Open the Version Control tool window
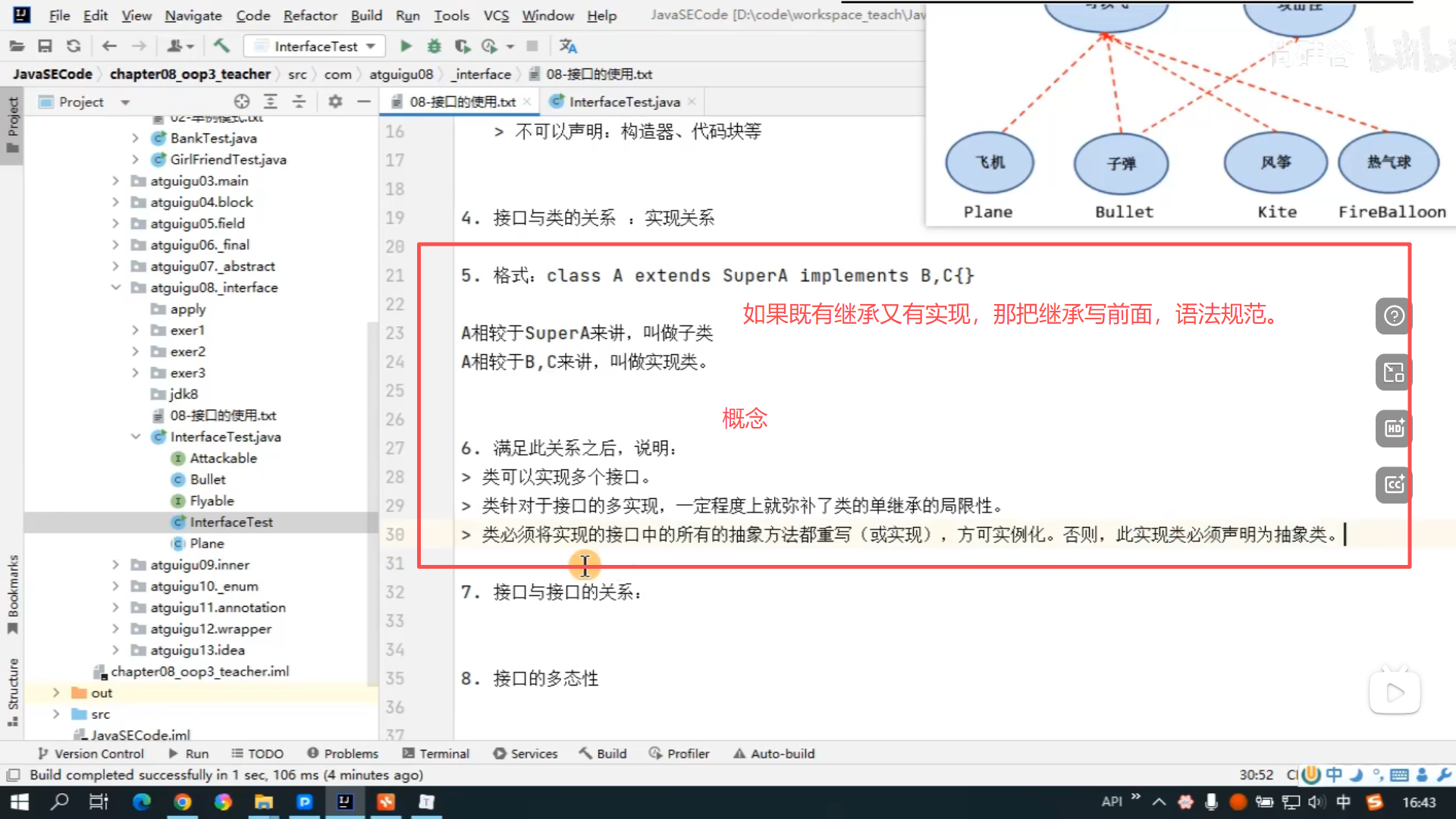The width and height of the screenshot is (1456, 819). click(91, 754)
